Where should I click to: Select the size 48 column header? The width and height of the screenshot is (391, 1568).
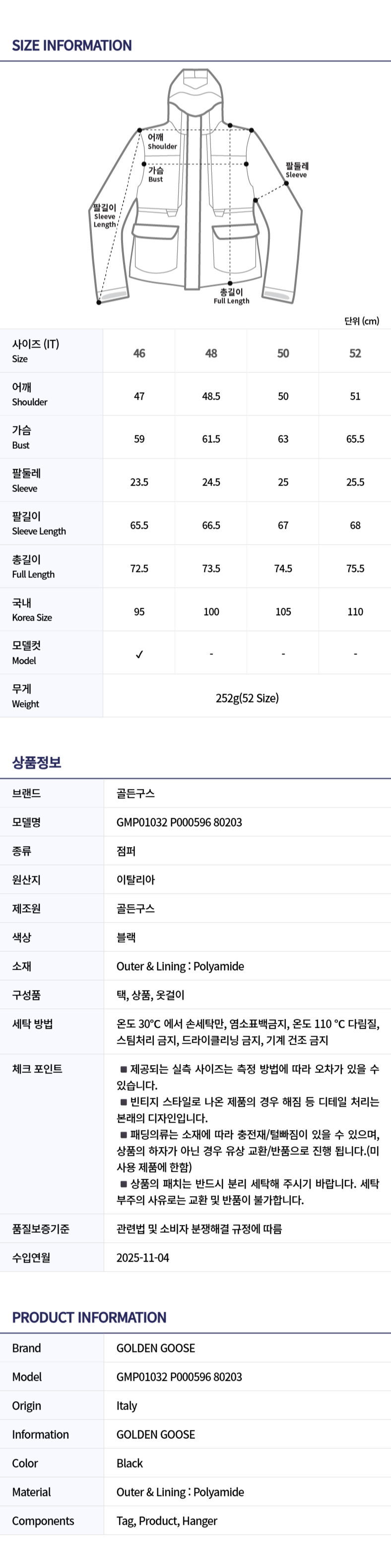tap(211, 353)
